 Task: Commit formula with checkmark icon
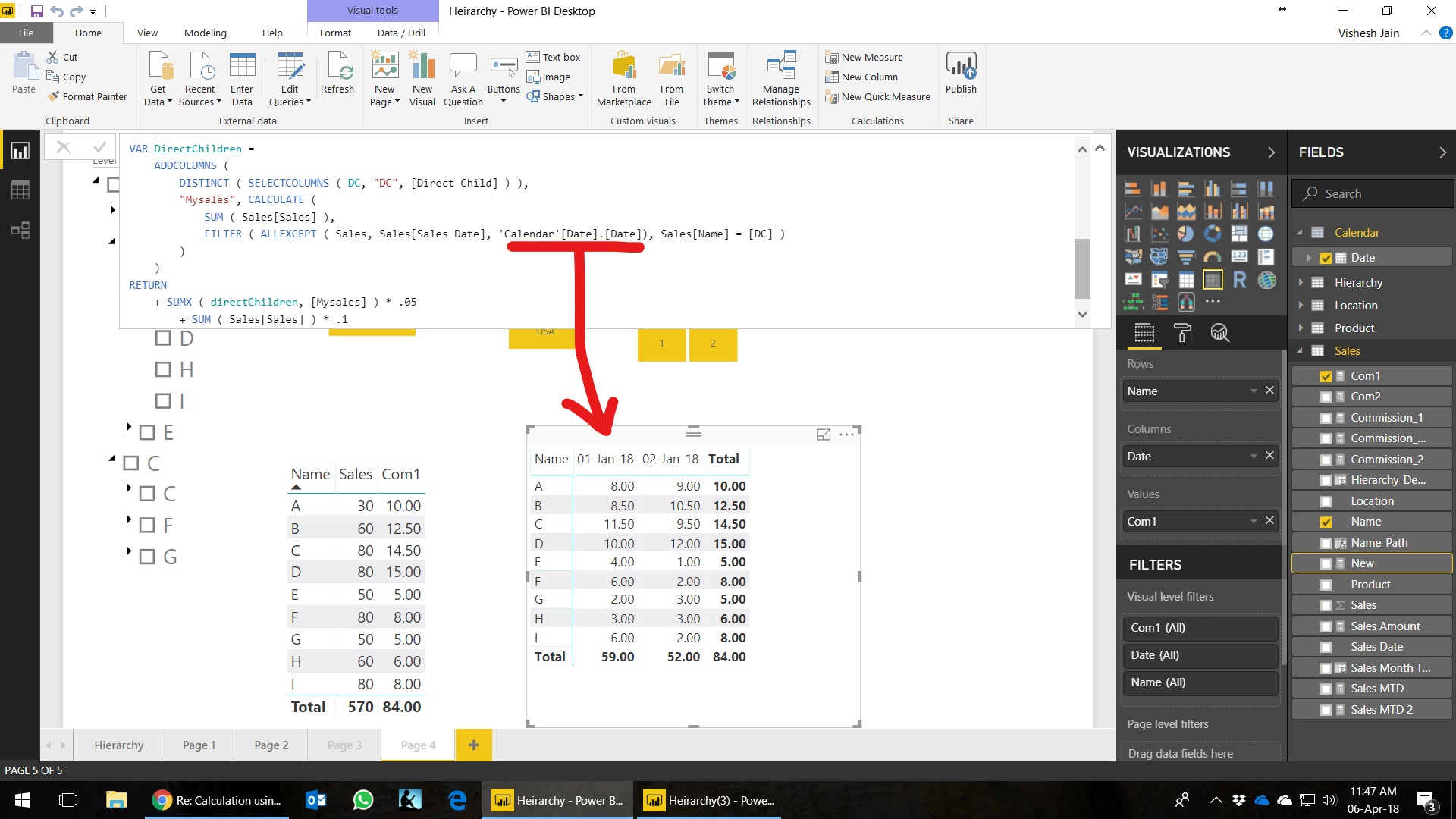pos(99,147)
